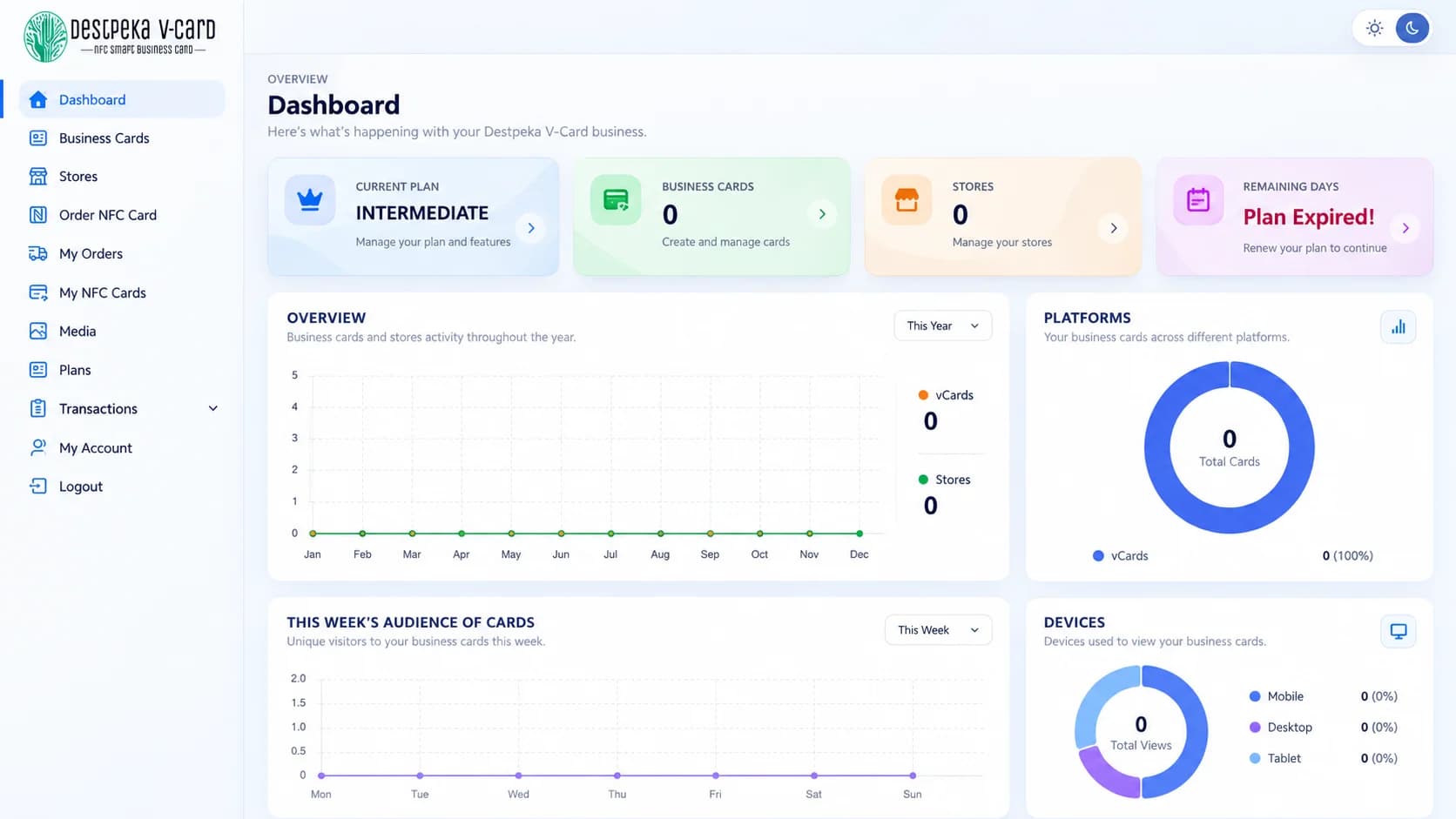1456x819 pixels.
Task: Click the My Account person icon
Action: point(37,447)
